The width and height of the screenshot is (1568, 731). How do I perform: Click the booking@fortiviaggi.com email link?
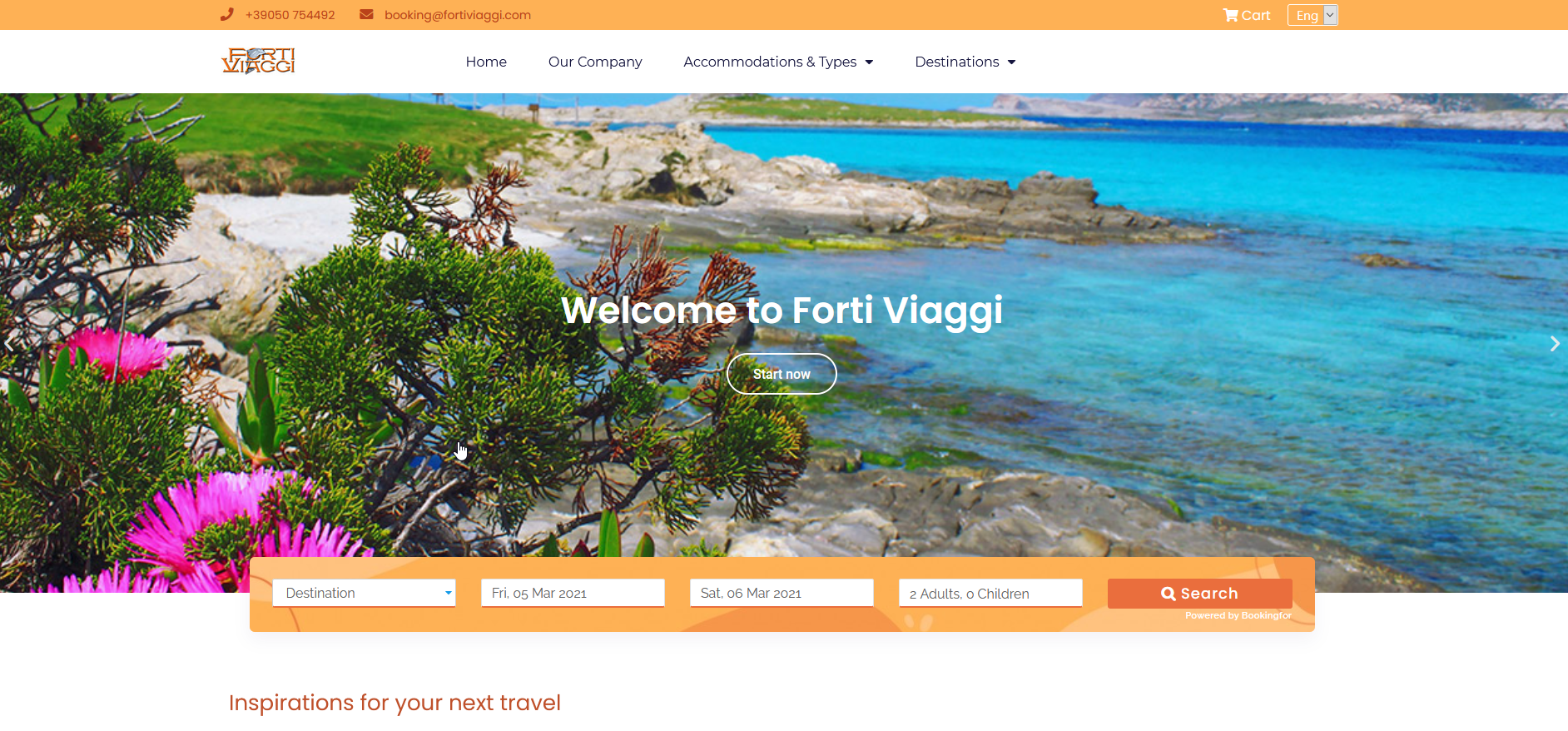(458, 15)
